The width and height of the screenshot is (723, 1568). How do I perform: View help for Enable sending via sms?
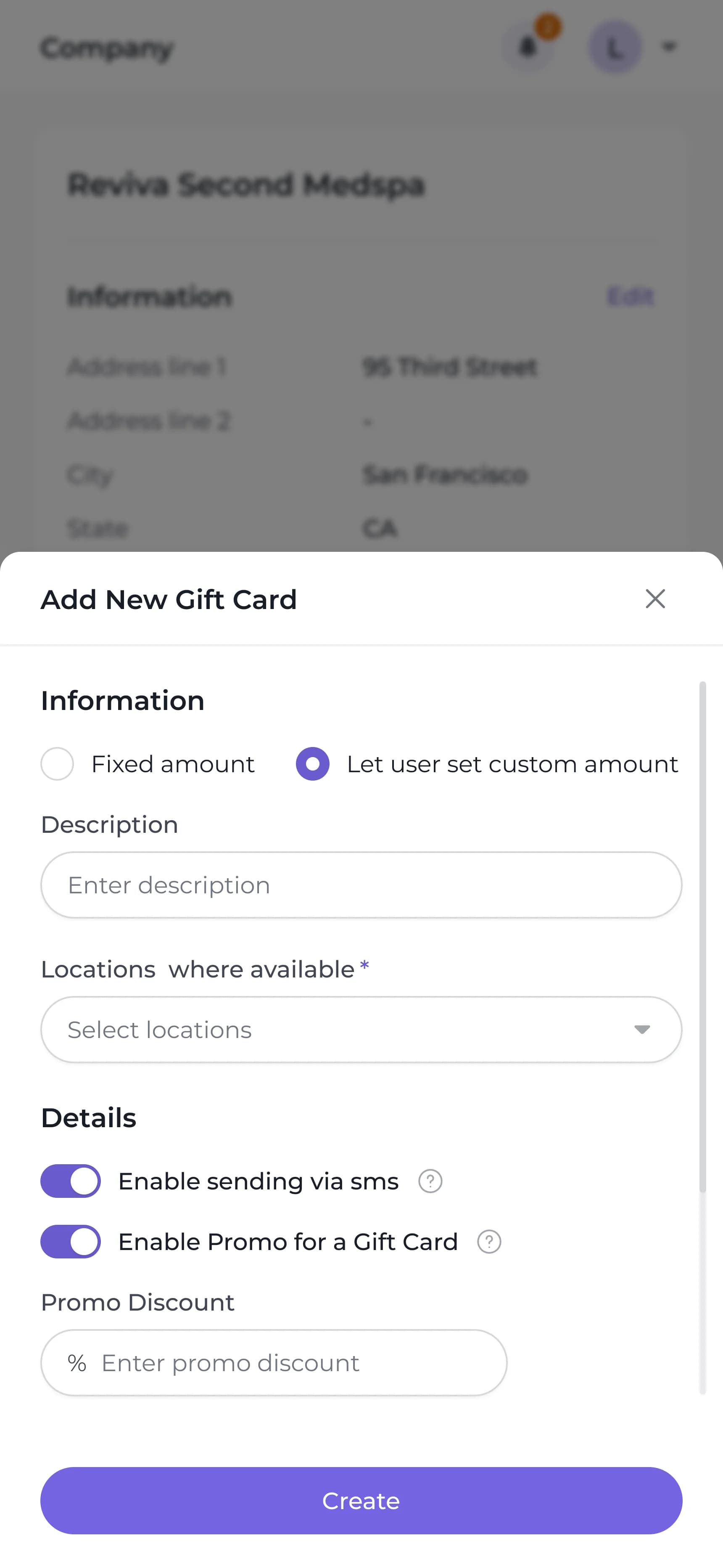coord(430,1180)
